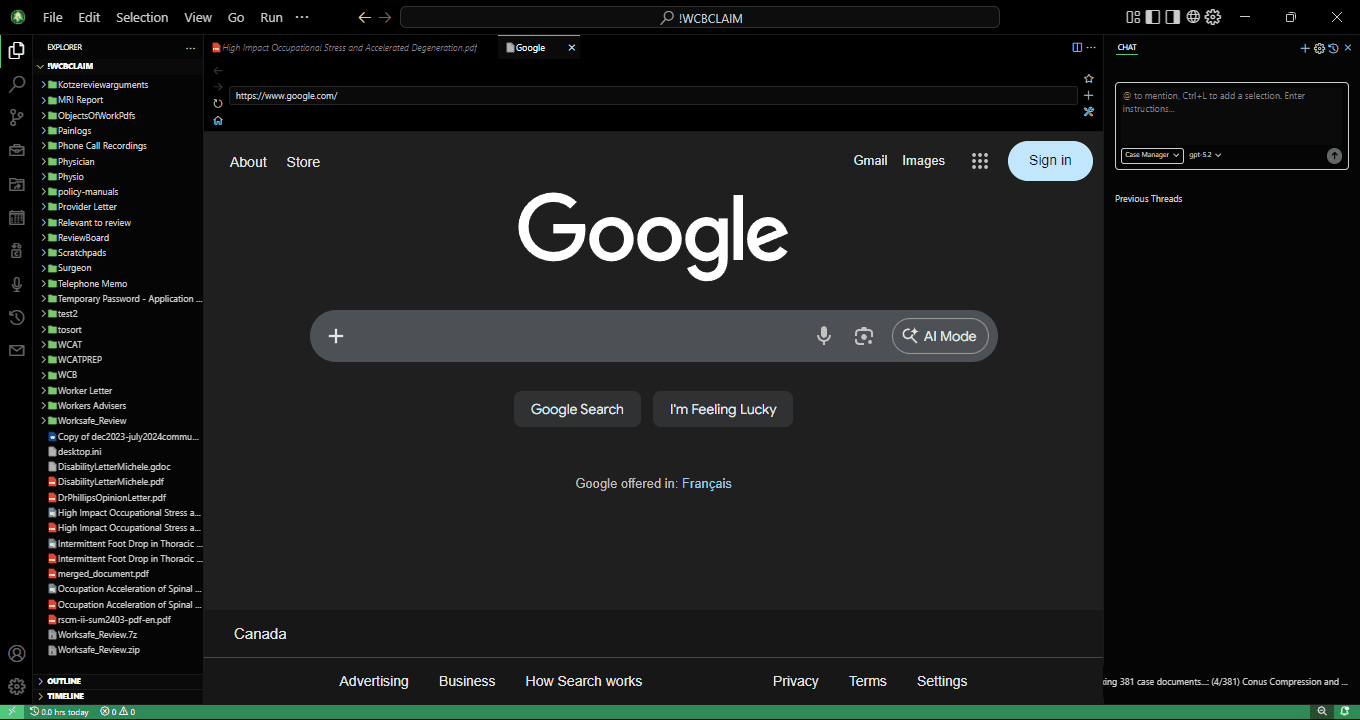Open the gpt-5.2 model selector
Screen dimensions: 1360x720
click(1205, 155)
